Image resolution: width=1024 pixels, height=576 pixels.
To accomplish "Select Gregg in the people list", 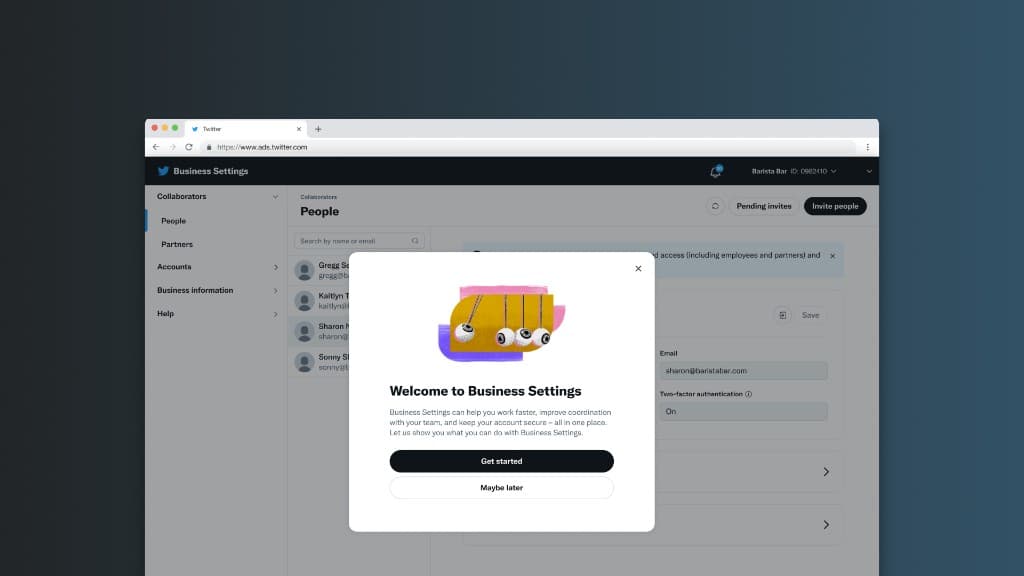I will (x=321, y=270).
